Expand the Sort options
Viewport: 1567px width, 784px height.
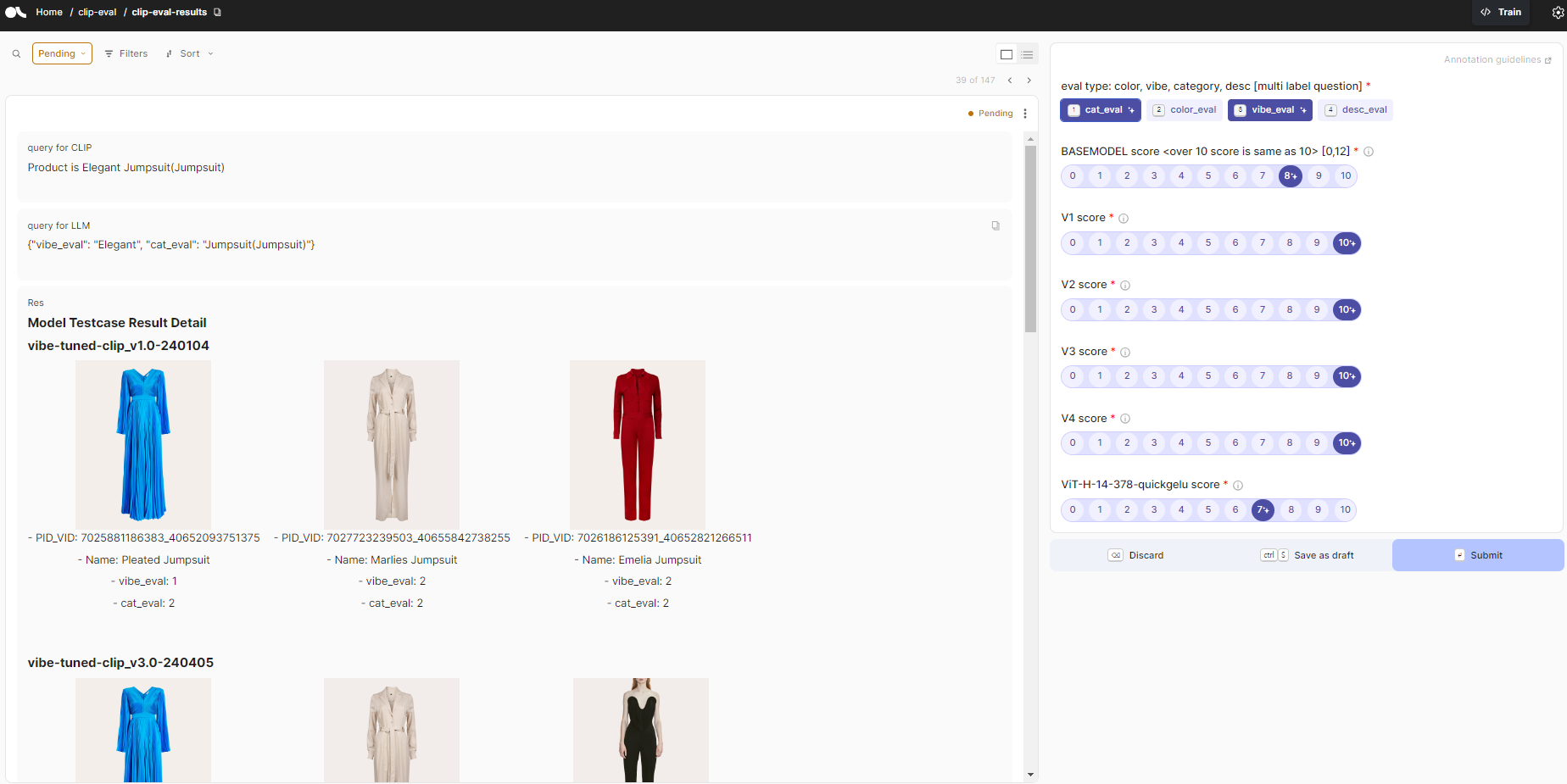coord(190,53)
